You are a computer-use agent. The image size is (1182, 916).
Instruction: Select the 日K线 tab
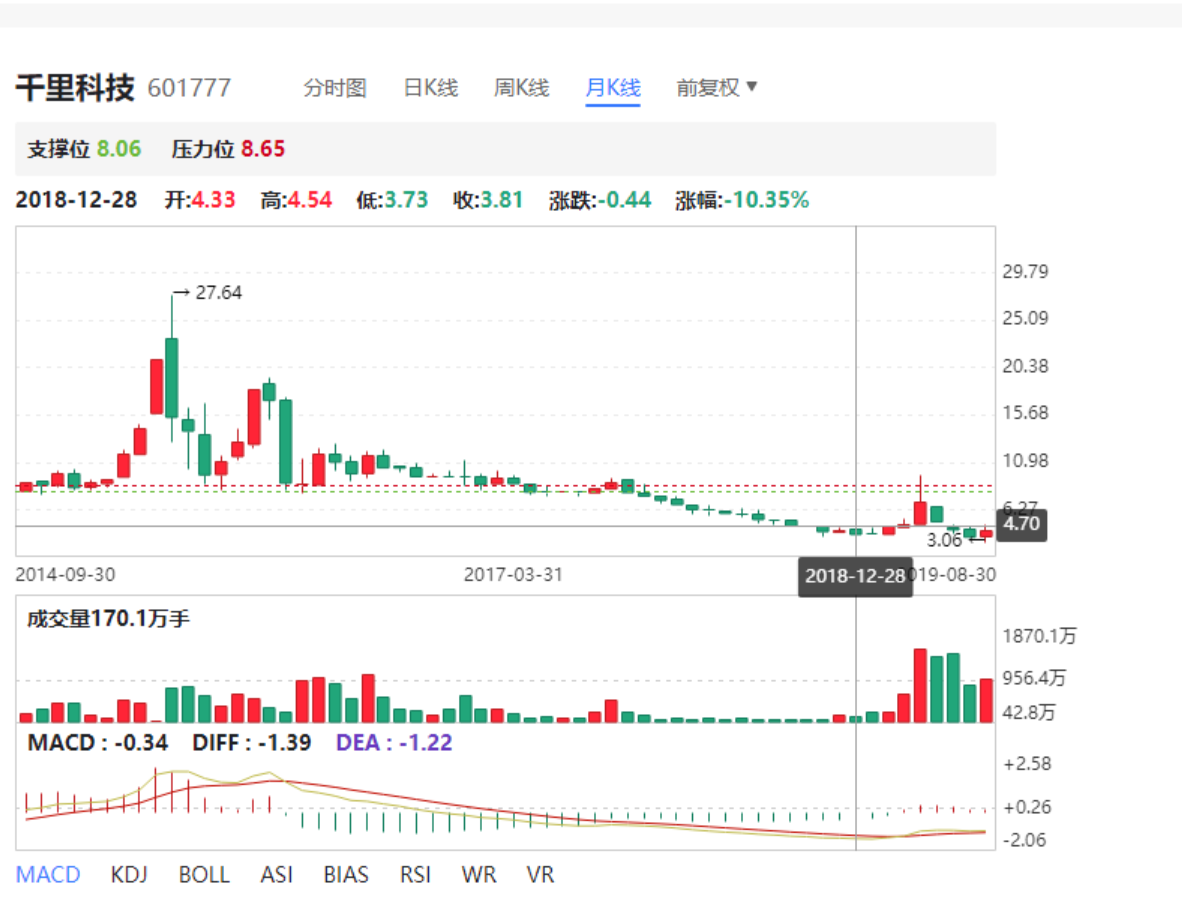[430, 88]
